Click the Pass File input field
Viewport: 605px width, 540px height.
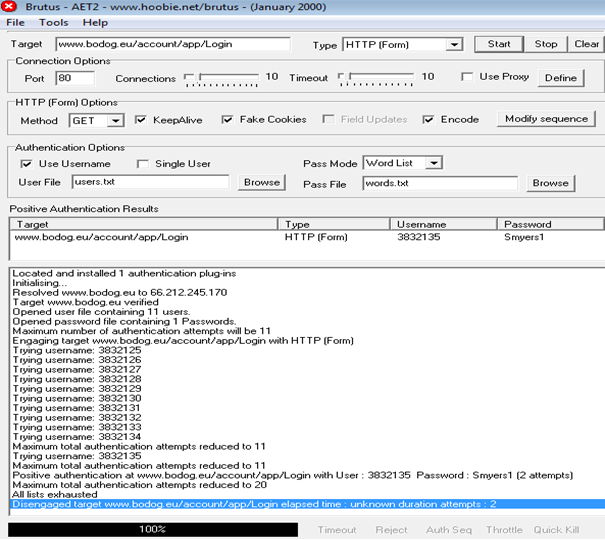[x=440, y=183]
